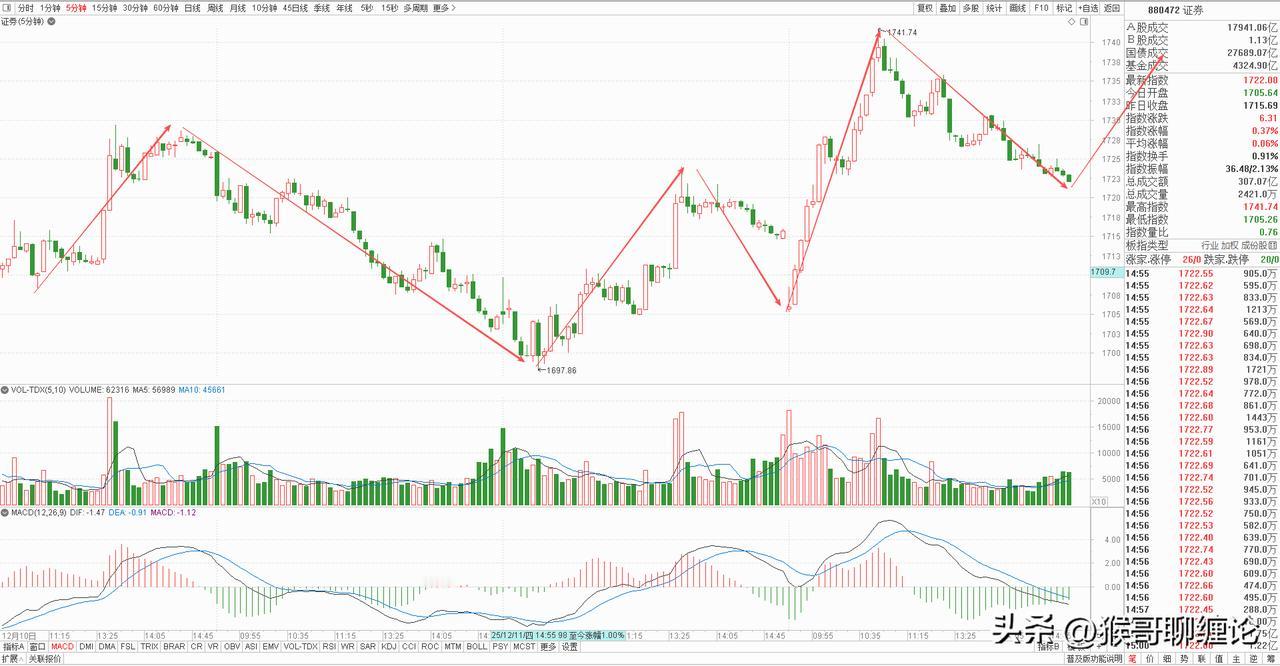1280x666 pixels.
Task: Select the 势 trend tab
Action: click(x=1183, y=659)
